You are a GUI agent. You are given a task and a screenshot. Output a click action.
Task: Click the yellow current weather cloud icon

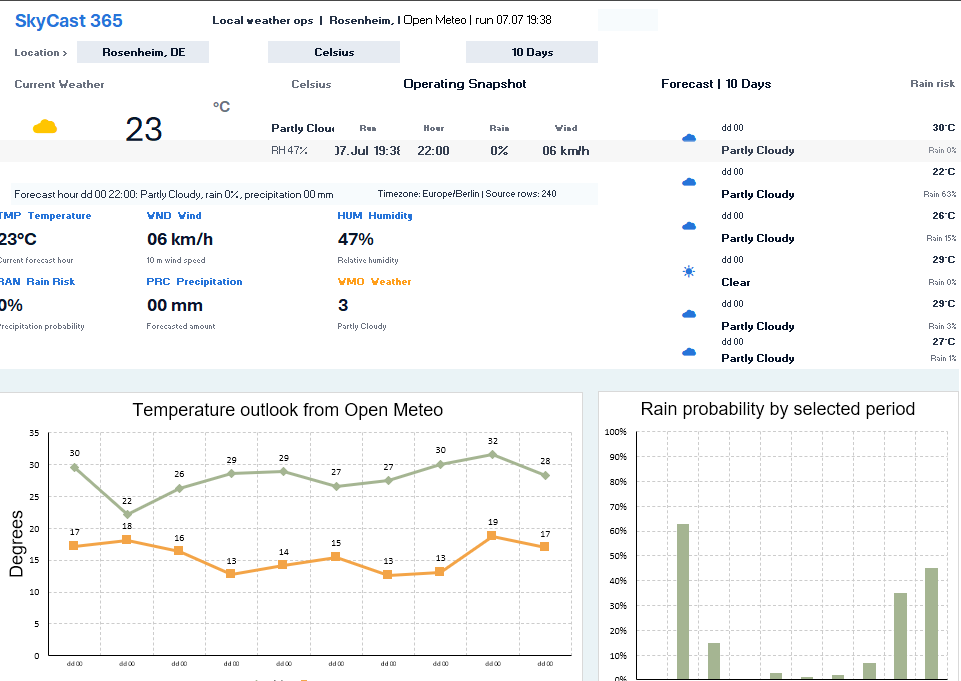[x=45, y=127]
